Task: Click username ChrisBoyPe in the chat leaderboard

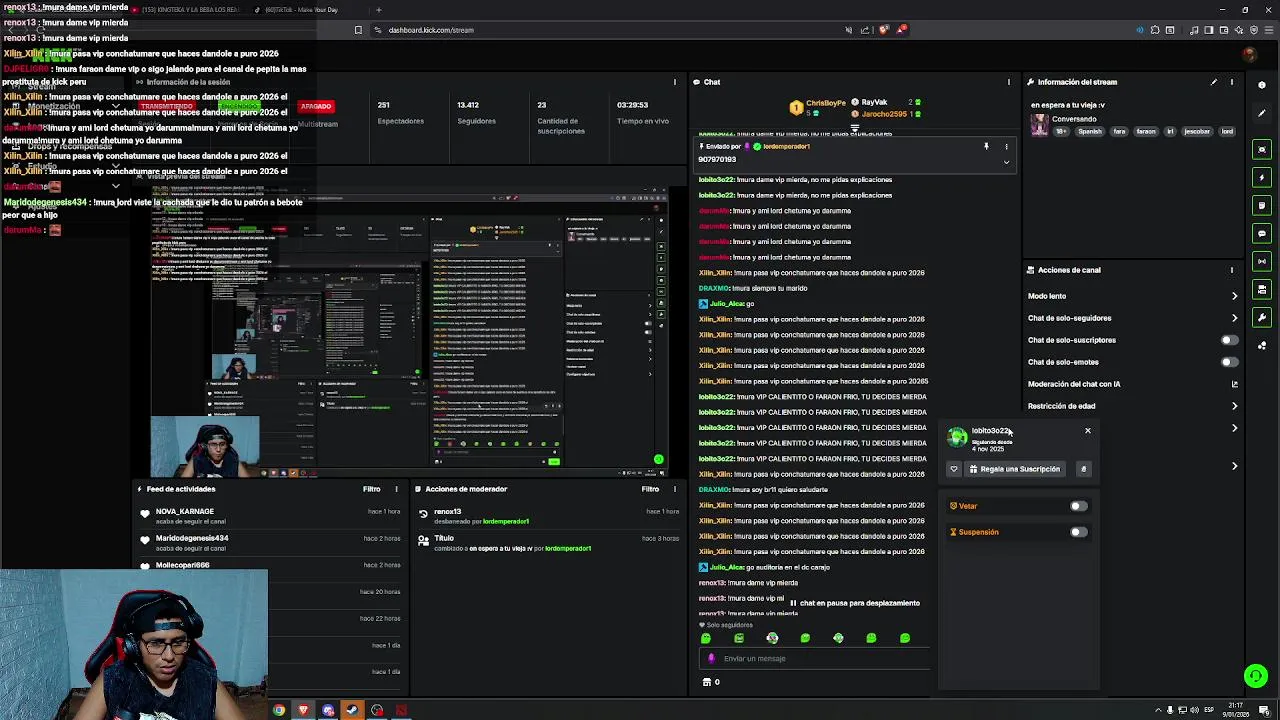Action: coord(826,103)
